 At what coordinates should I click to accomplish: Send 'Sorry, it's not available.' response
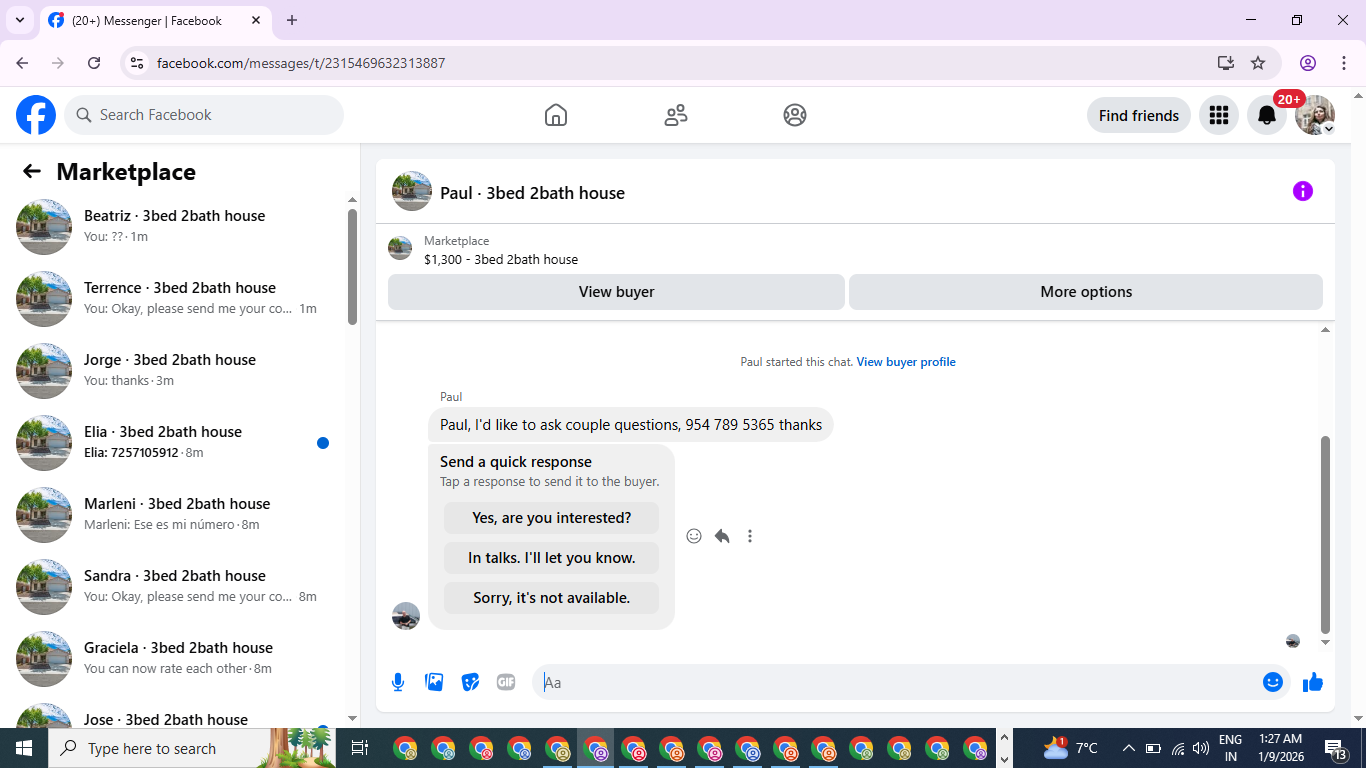tap(551, 598)
